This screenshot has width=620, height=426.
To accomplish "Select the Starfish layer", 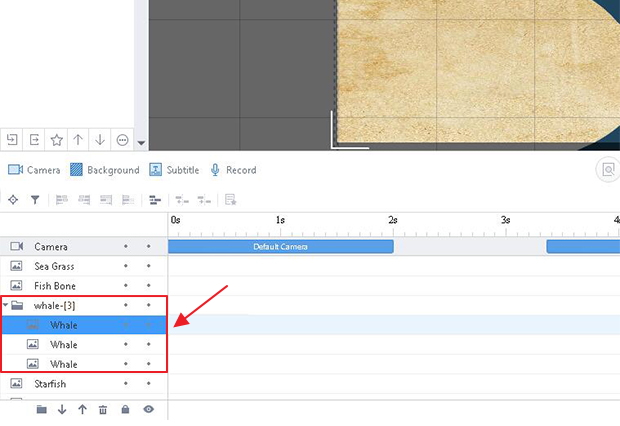I will click(x=84, y=384).
